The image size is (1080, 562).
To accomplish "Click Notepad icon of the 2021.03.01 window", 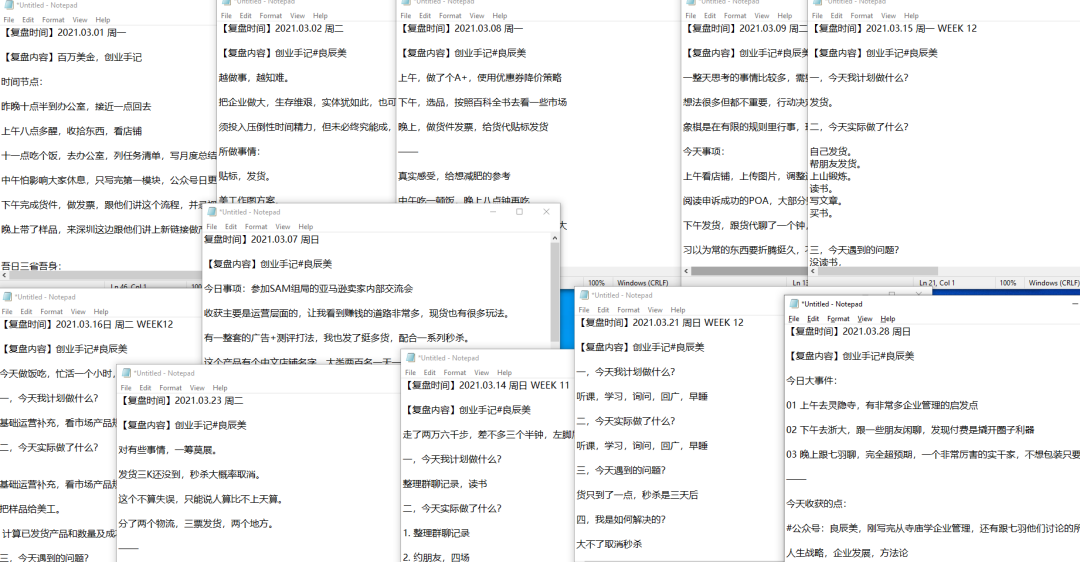I will click(x=9, y=5).
